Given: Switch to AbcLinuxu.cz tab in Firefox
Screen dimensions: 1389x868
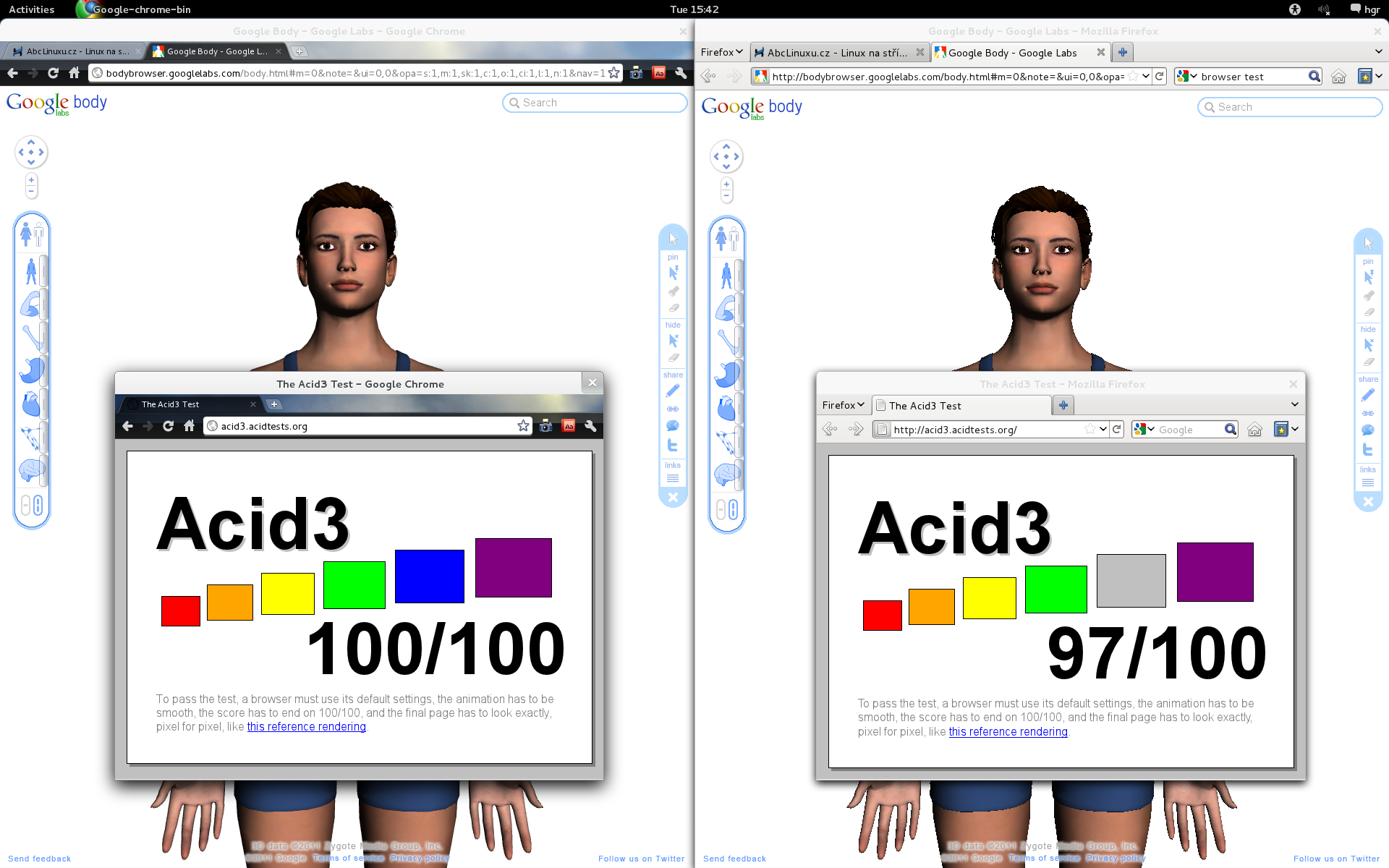Looking at the screenshot, I should point(839,52).
